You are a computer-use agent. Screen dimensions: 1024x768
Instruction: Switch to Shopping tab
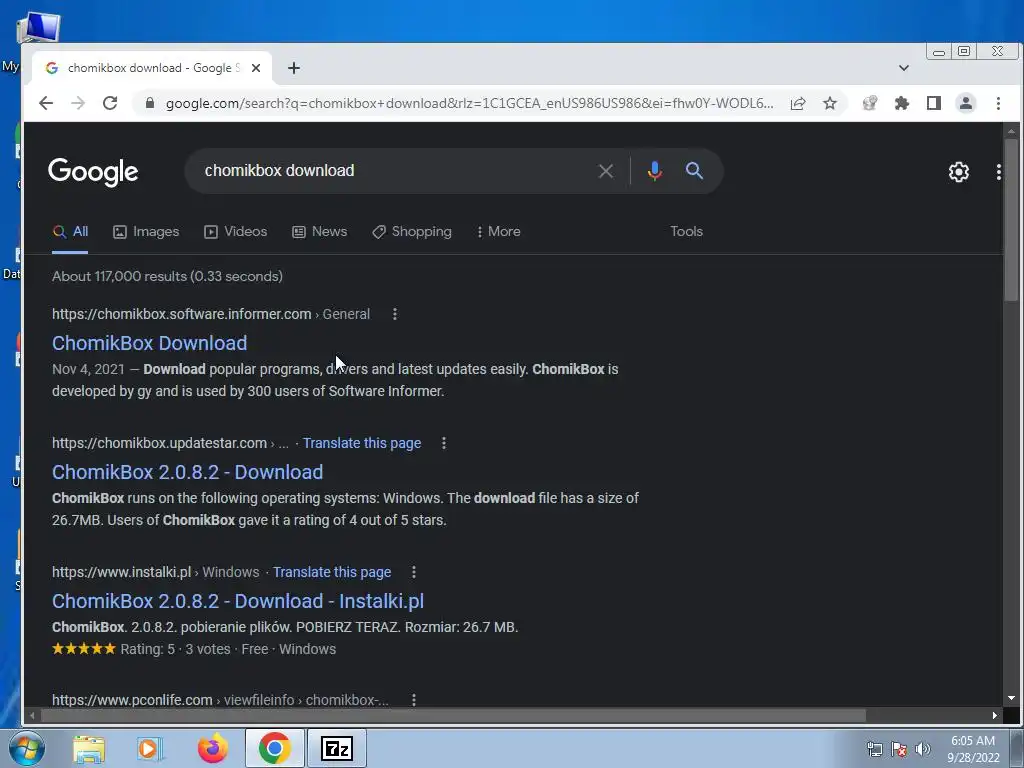click(x=411, y=231)
